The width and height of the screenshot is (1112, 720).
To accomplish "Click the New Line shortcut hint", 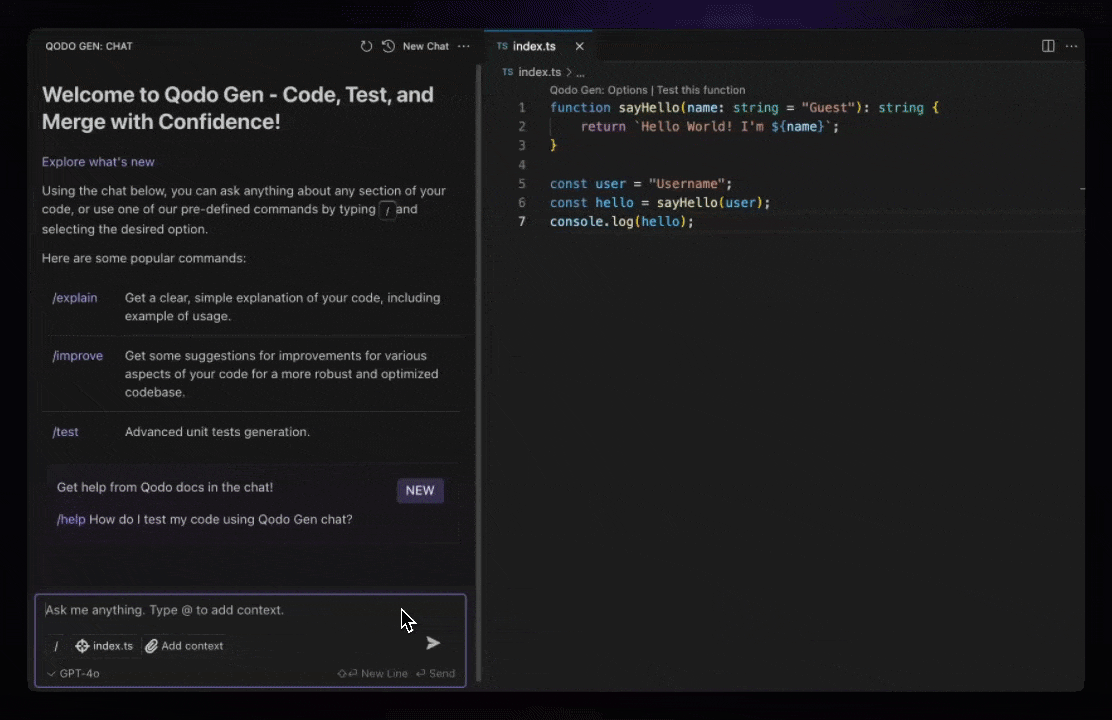I will click(x=373, y=673).
